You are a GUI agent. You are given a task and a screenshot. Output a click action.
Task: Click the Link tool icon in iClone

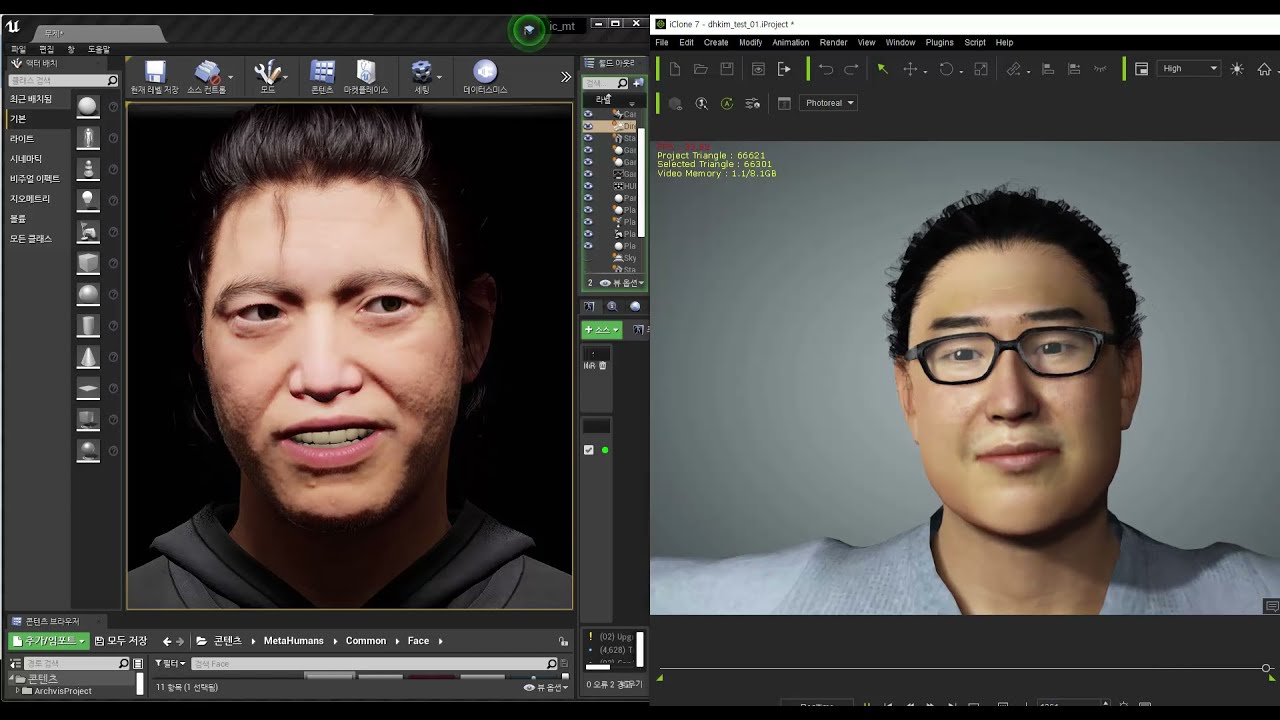click(1013, 69)
